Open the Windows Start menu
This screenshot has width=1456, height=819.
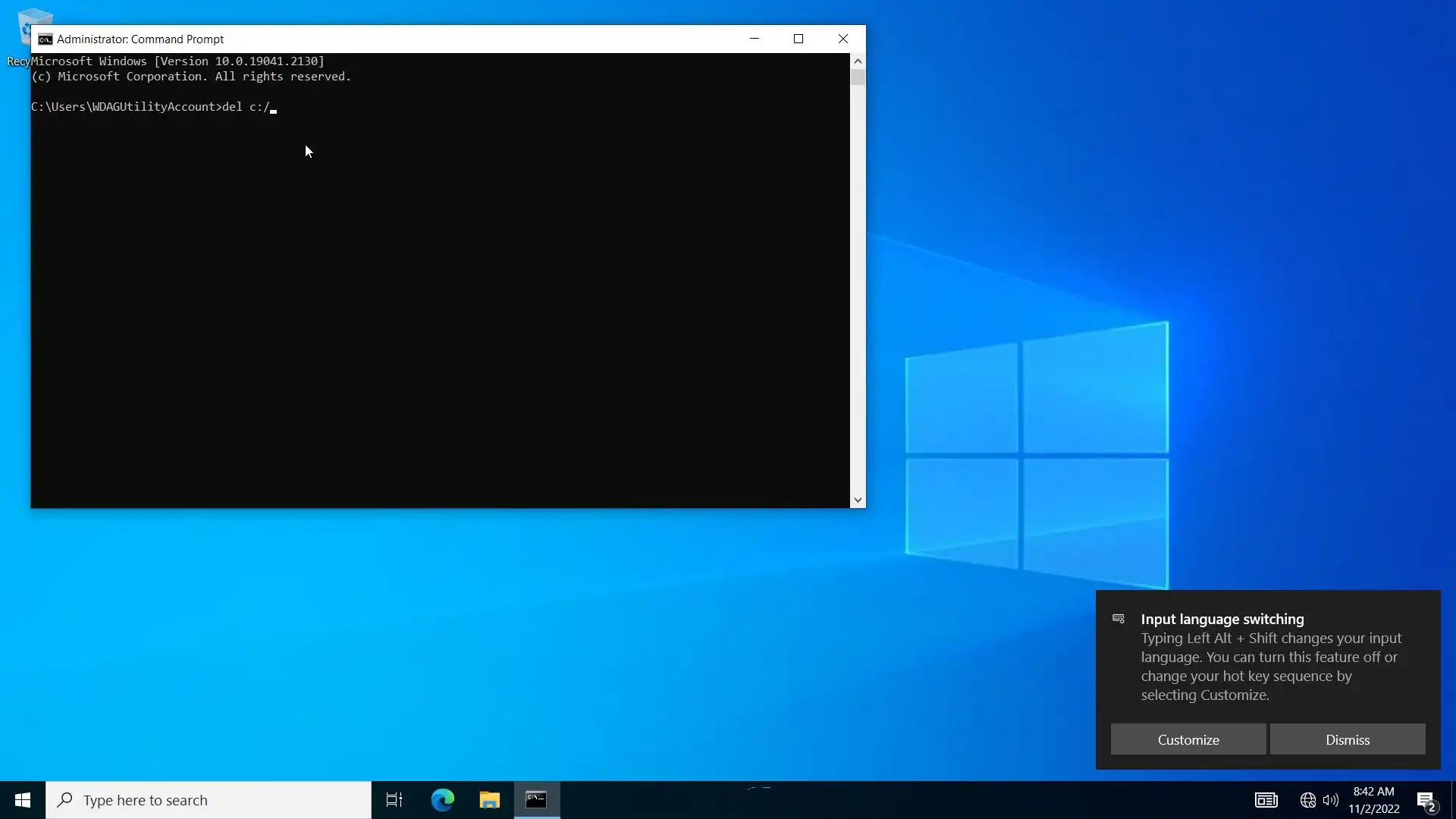pos(23,800)
